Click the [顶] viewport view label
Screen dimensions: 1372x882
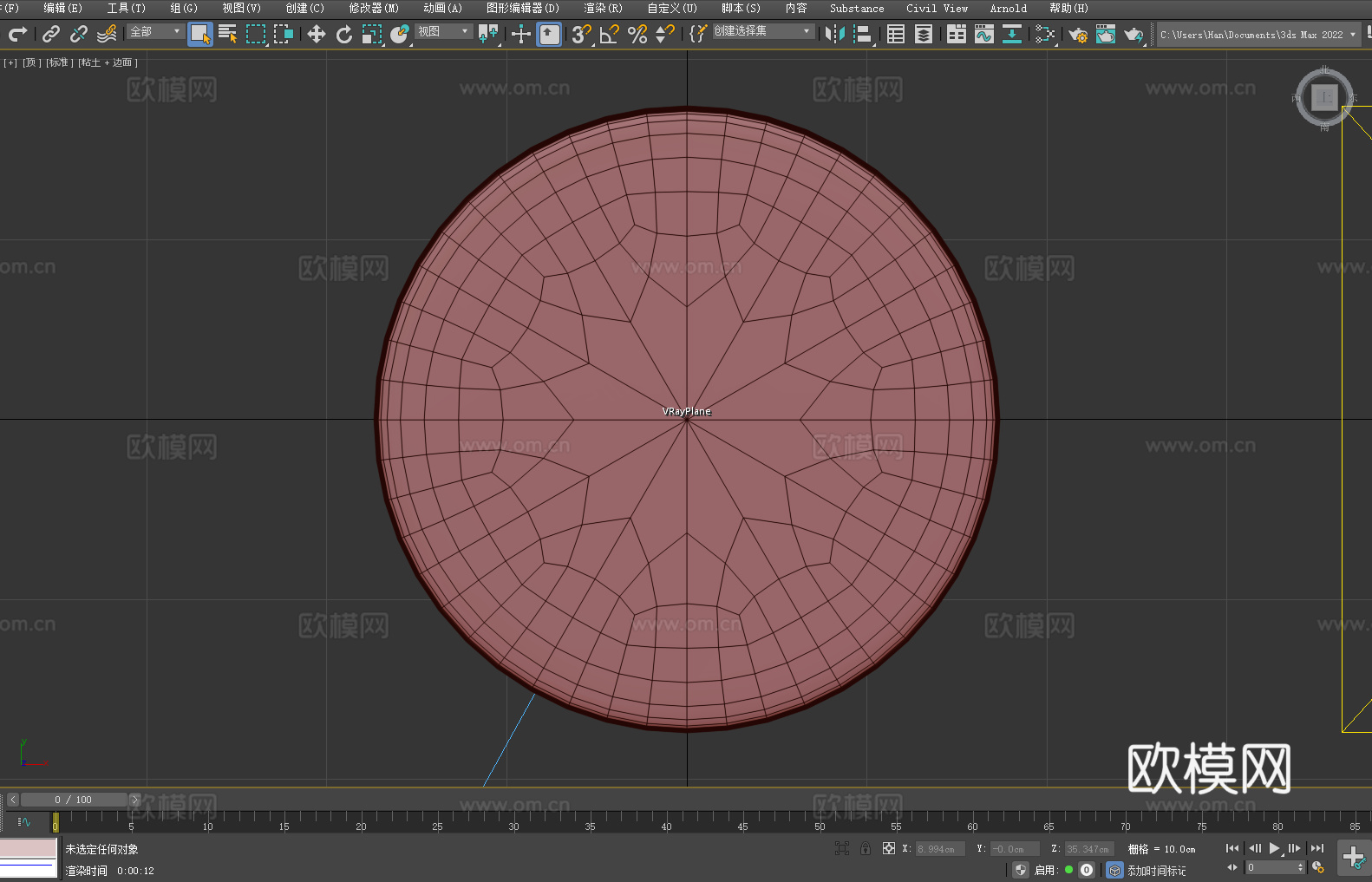[x=32, y=62]
